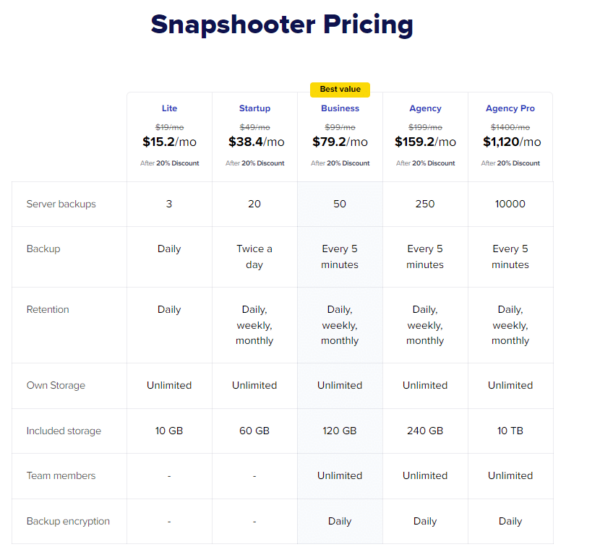600x552 pixels.
Task: Click the $159.2/mo Agency price
Action: (425, 142)
